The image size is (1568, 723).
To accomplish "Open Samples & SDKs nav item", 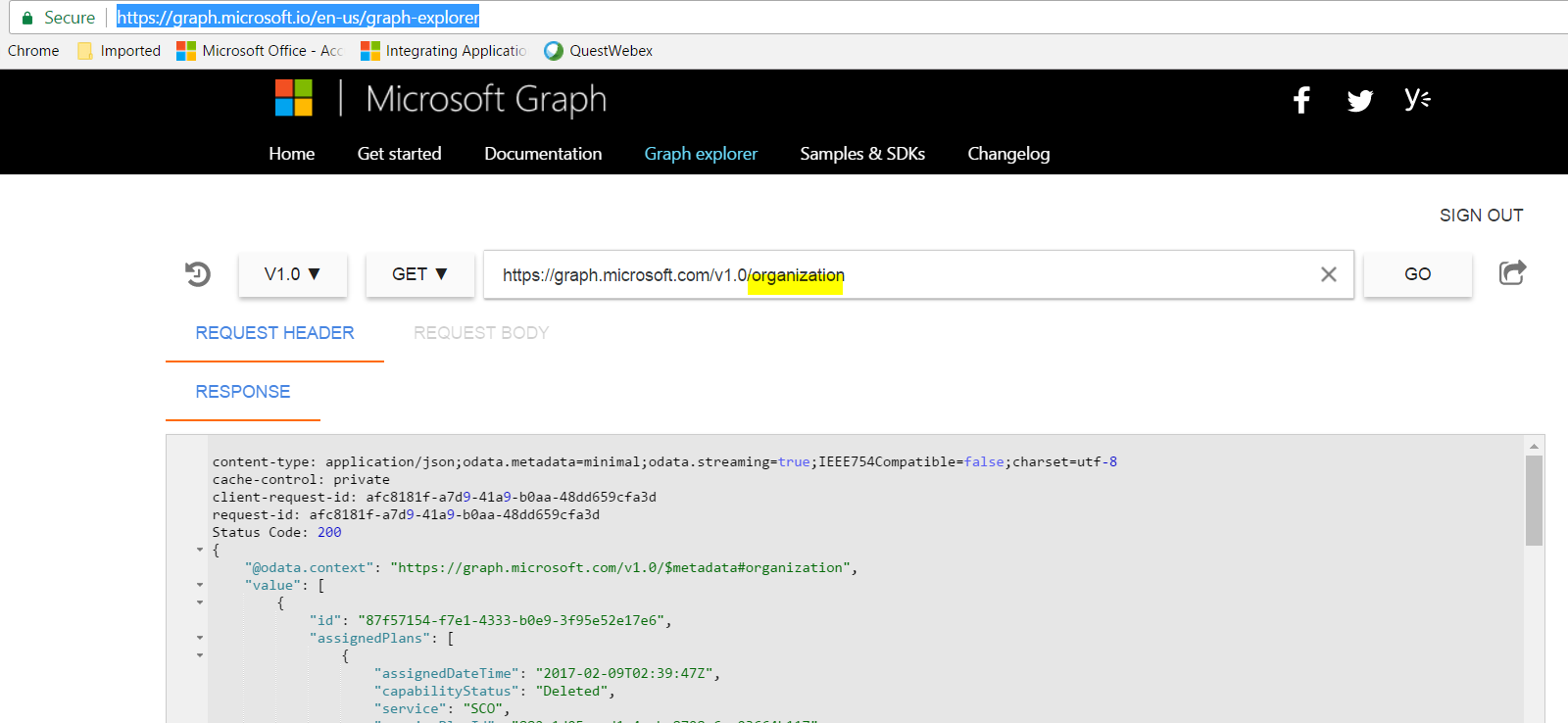I will click(x=862, y=154).
